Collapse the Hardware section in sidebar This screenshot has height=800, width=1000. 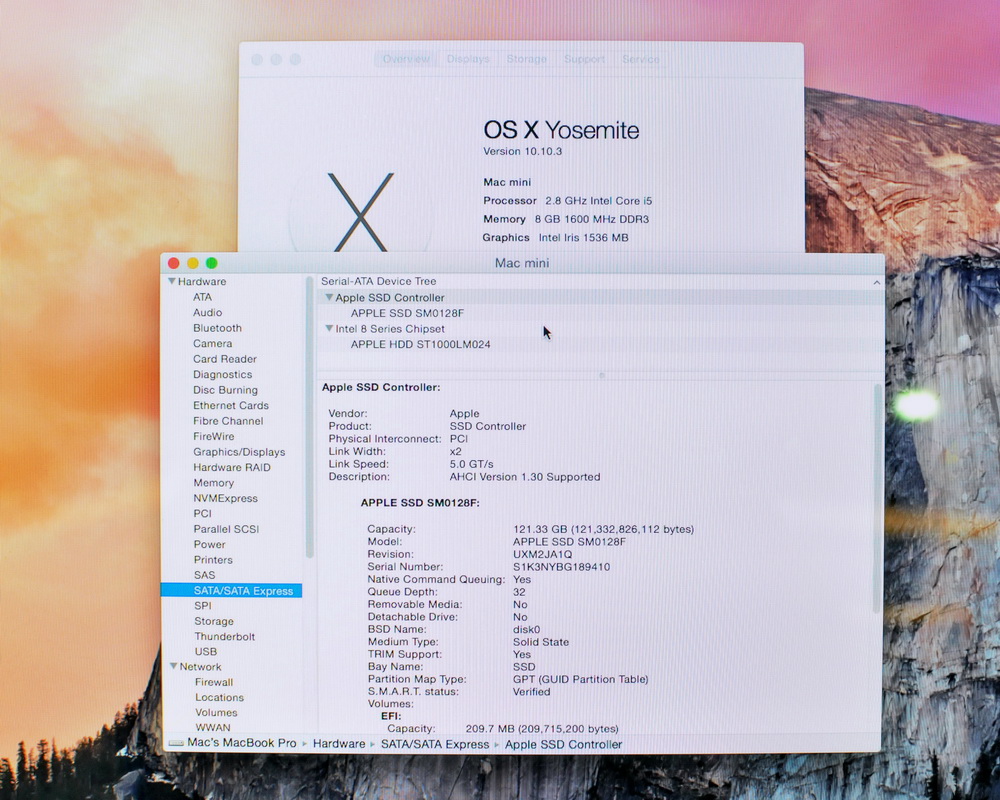tap(172, 281)
